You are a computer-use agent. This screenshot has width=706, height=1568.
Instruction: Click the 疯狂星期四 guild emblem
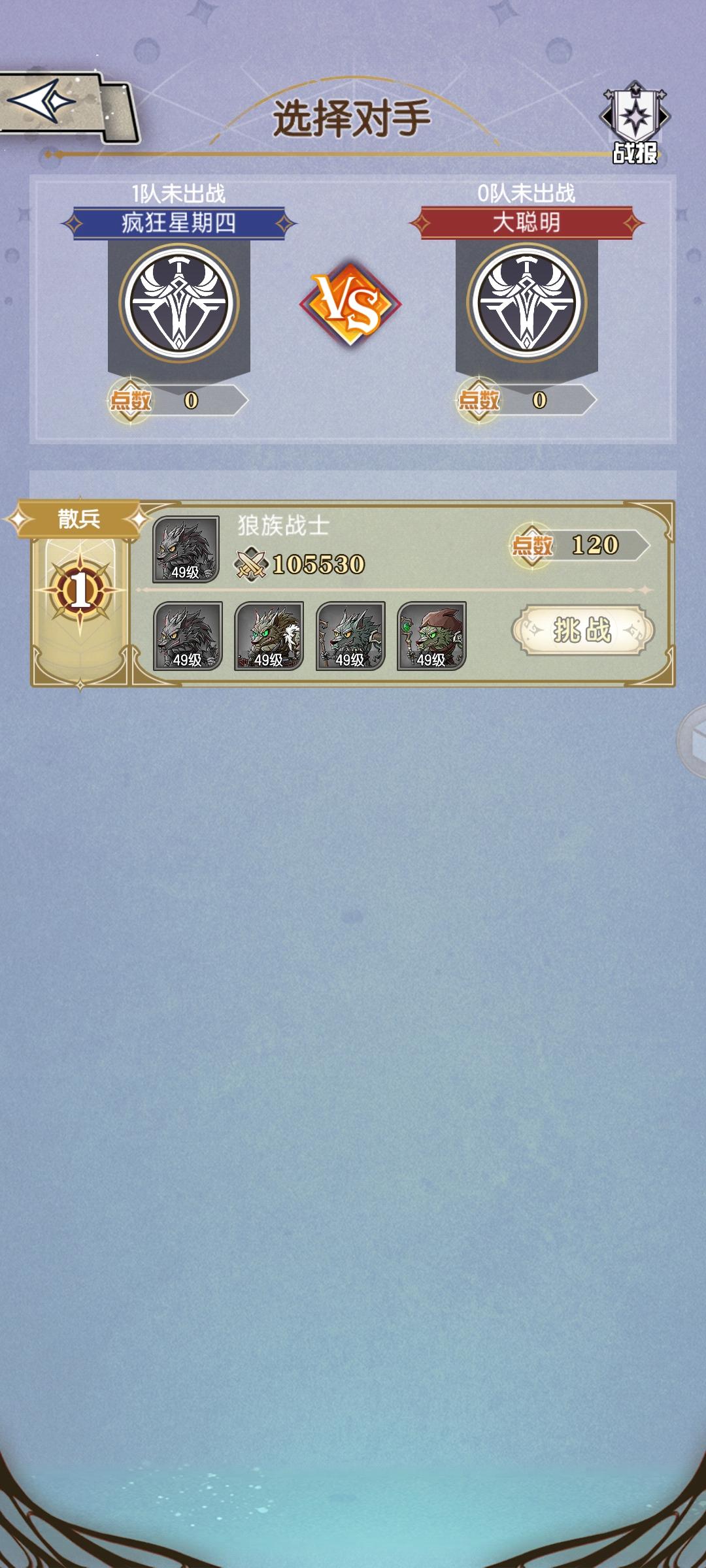coord(178,303)
